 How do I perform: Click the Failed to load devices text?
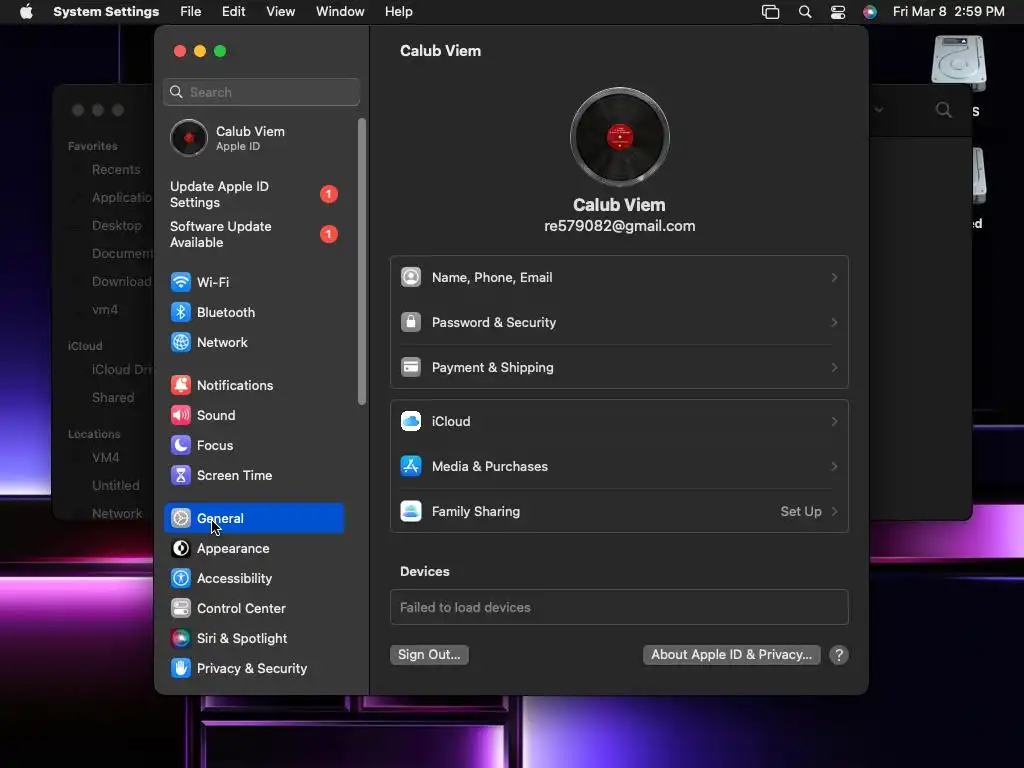[465, 607]
